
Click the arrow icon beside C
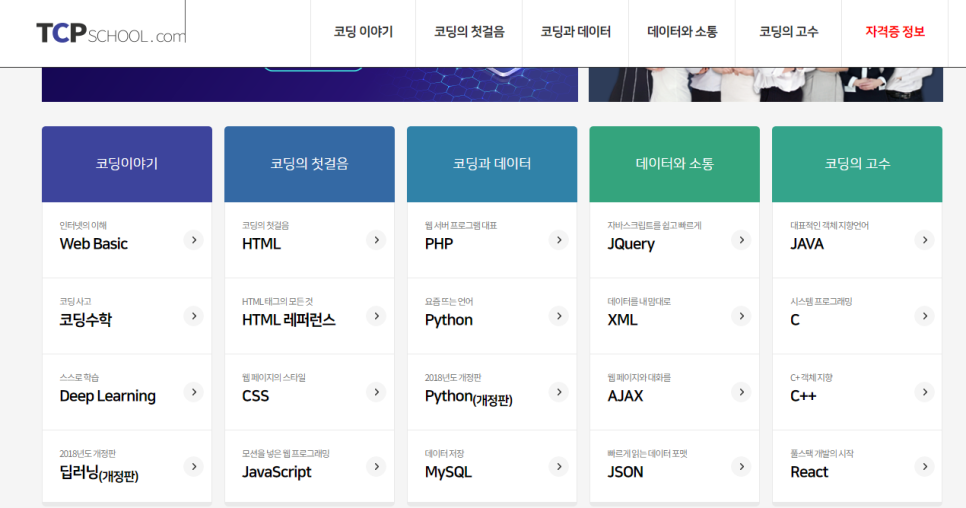(924, 316)
